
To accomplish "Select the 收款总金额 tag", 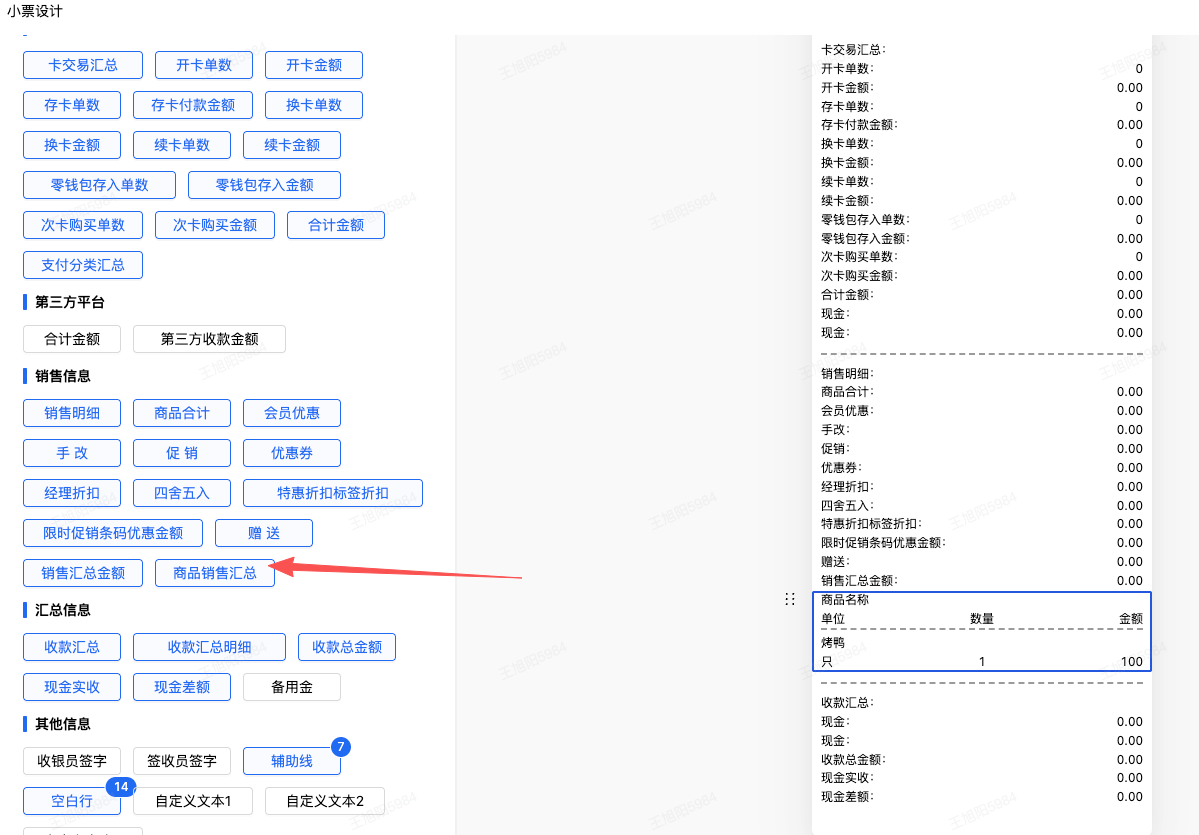I will (x=347, y=647).
